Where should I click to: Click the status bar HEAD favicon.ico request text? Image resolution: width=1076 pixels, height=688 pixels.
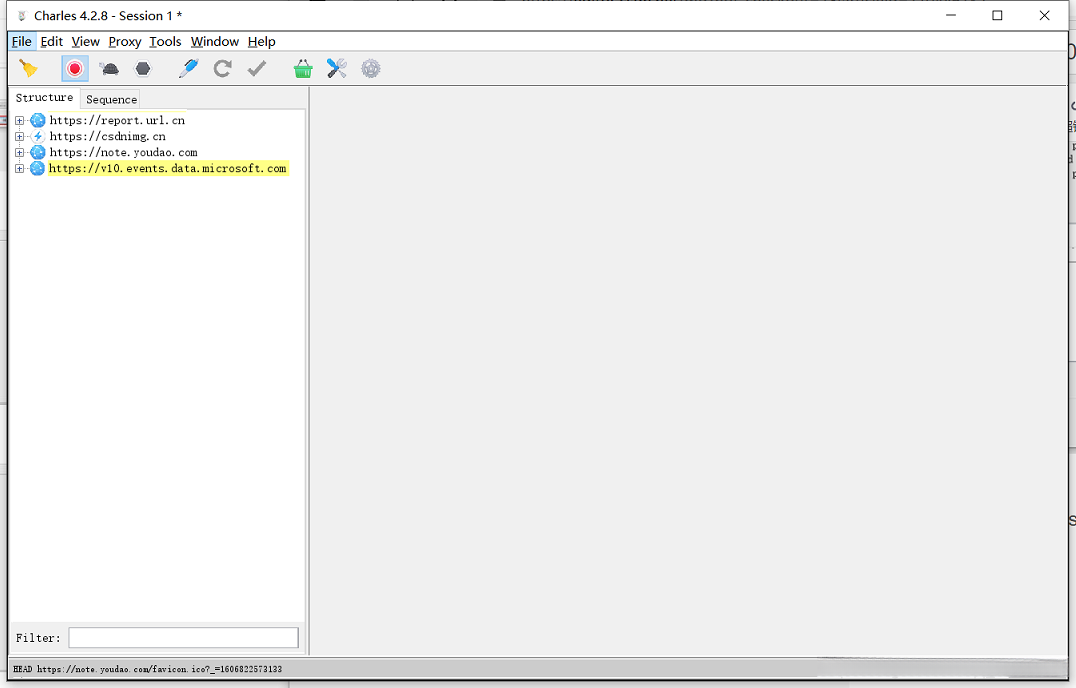[x=148, y=669]
